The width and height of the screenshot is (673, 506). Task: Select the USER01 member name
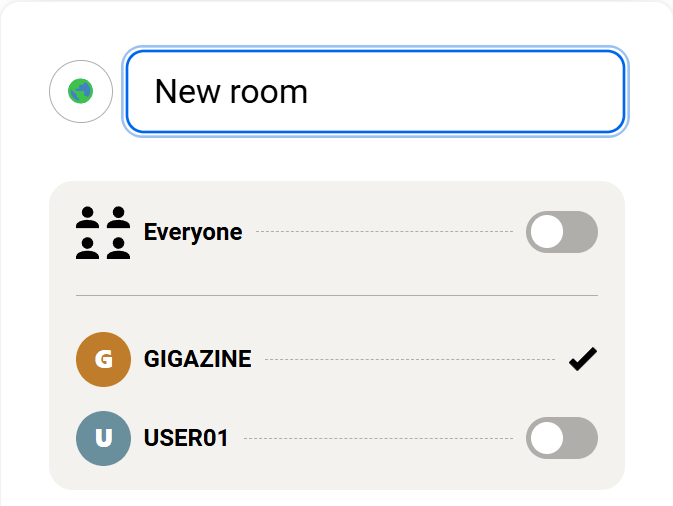[x=186, y=438]
